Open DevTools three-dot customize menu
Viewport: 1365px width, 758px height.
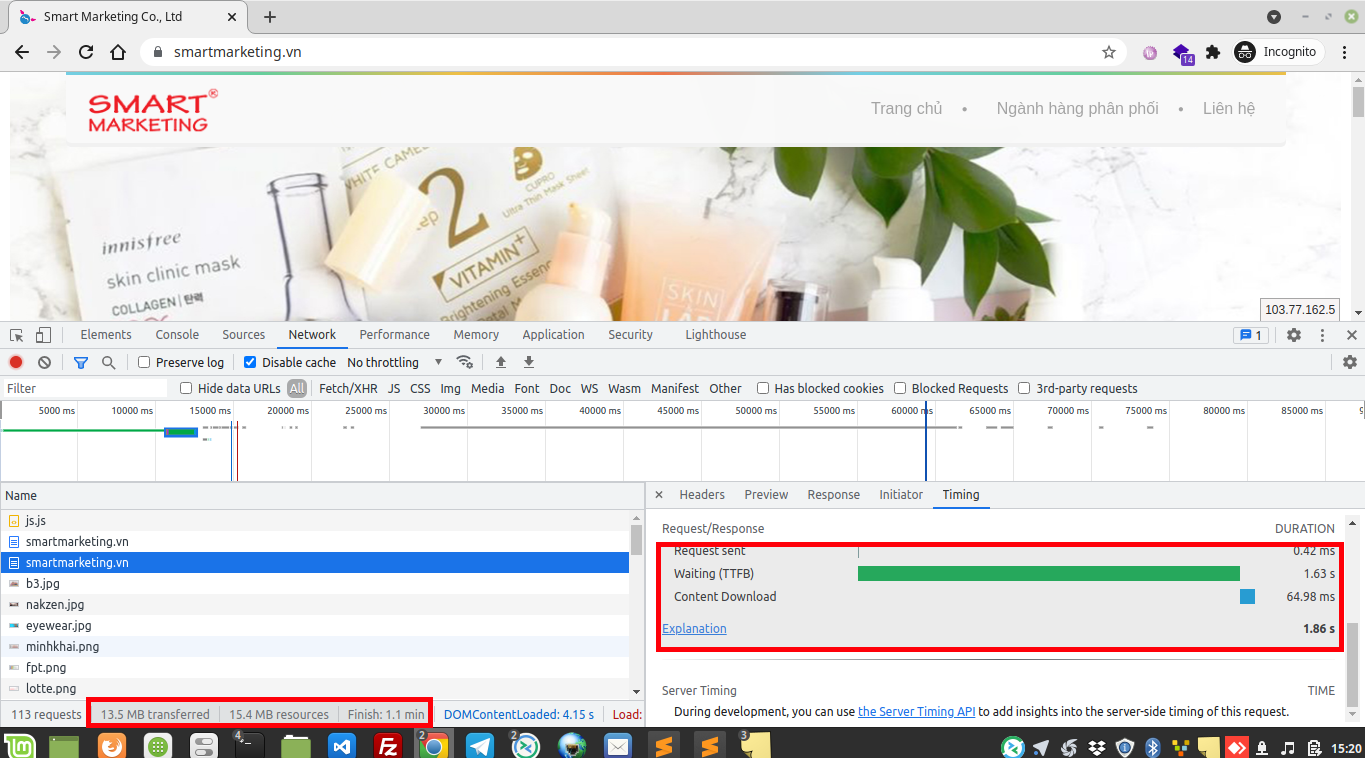[x=1322, y=335]
